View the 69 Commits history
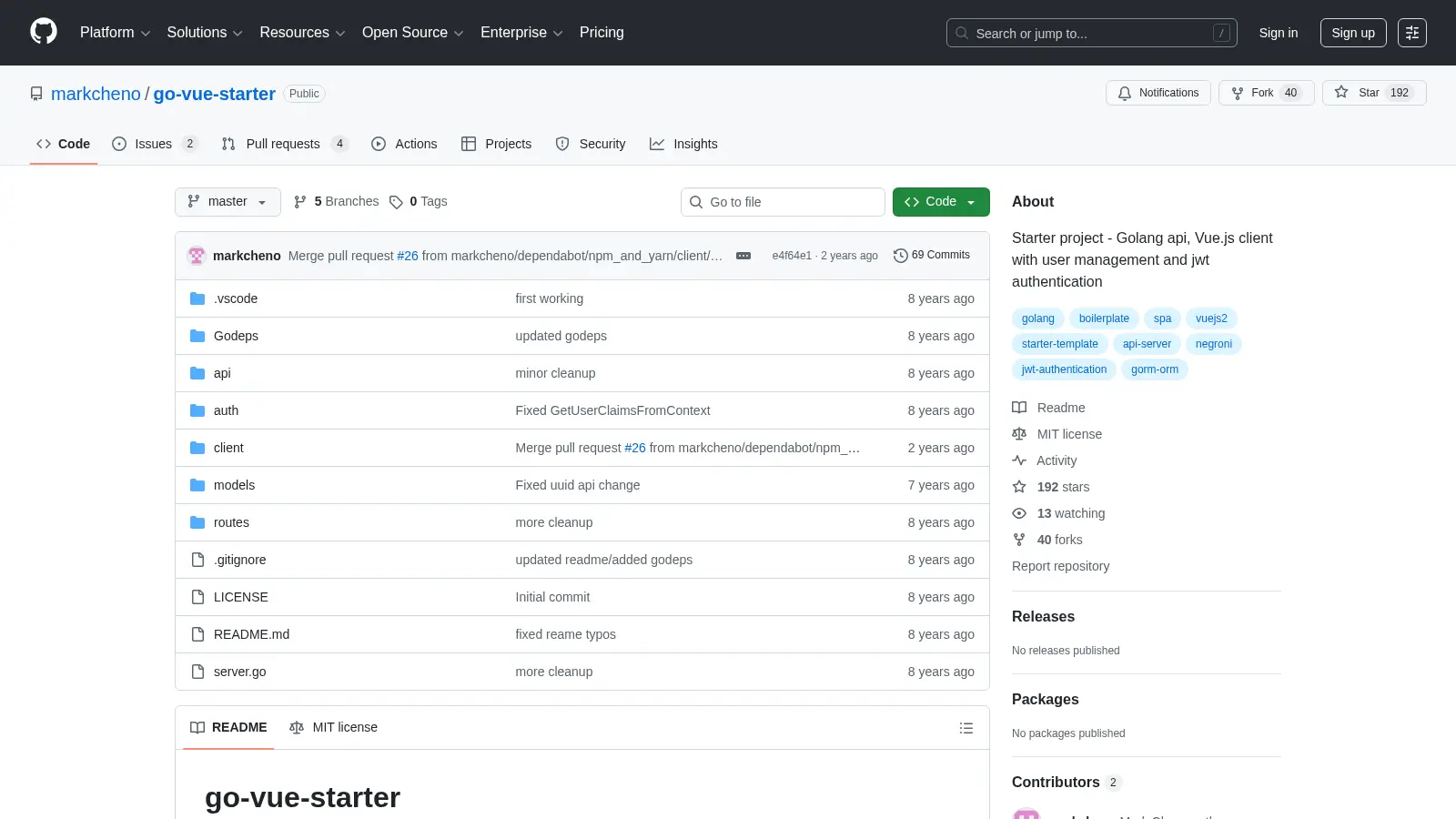1456x819 pixels. 932,256
